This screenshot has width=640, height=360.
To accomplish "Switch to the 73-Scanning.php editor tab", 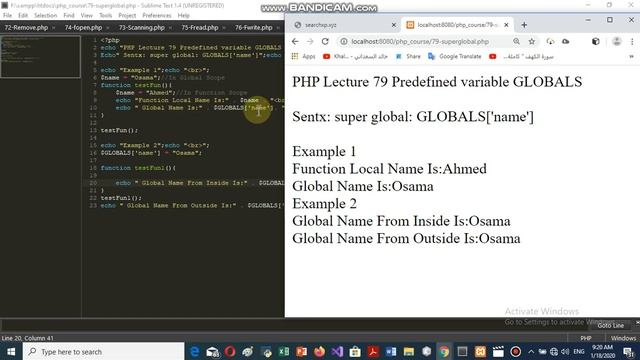I will (x=142, y=27).
